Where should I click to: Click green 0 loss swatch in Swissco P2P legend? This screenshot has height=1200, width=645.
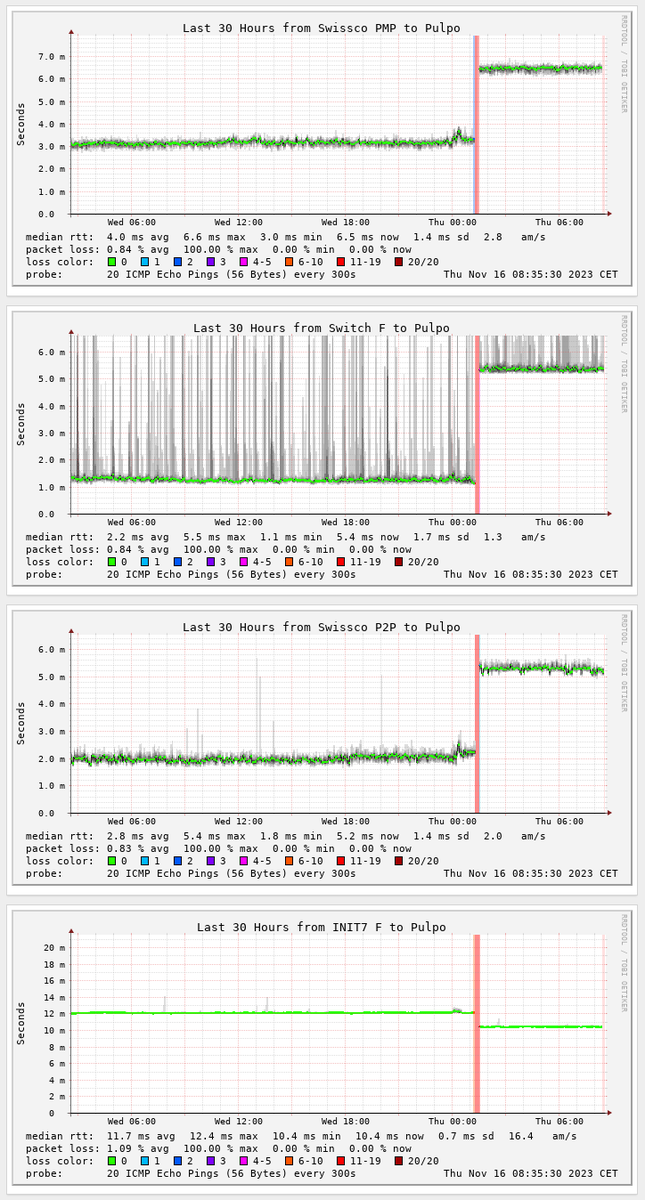[112, 861]
